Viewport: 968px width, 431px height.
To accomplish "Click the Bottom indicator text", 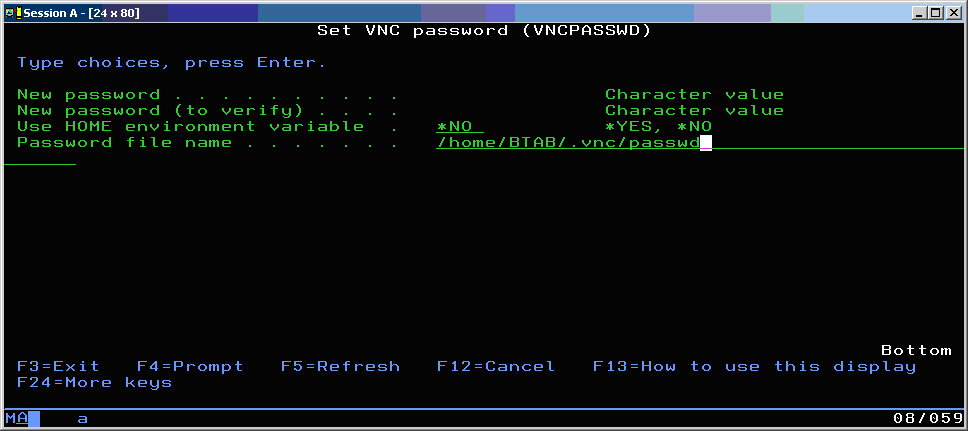I will point(916,350).
